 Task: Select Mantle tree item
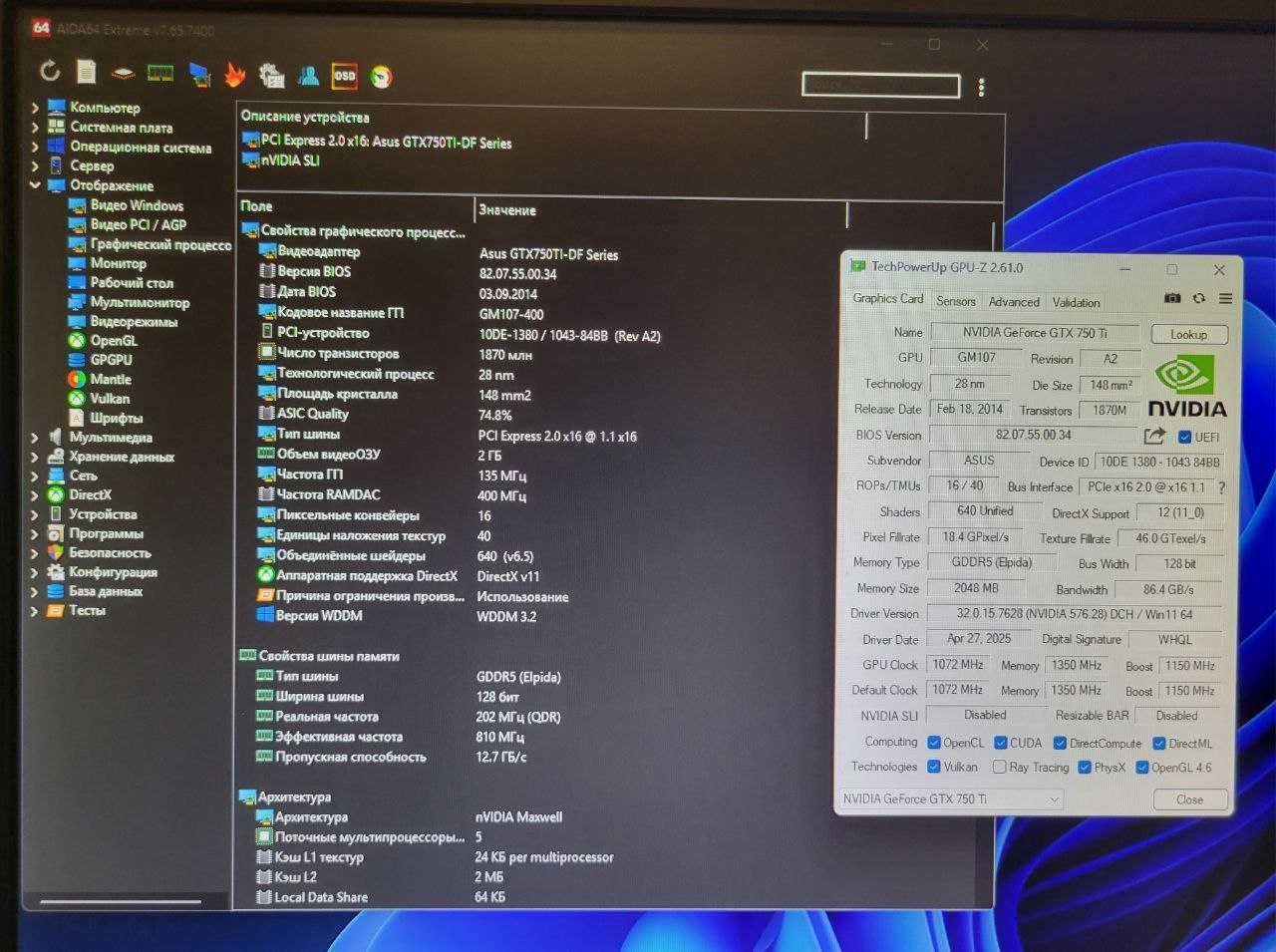tap(110, 379)
